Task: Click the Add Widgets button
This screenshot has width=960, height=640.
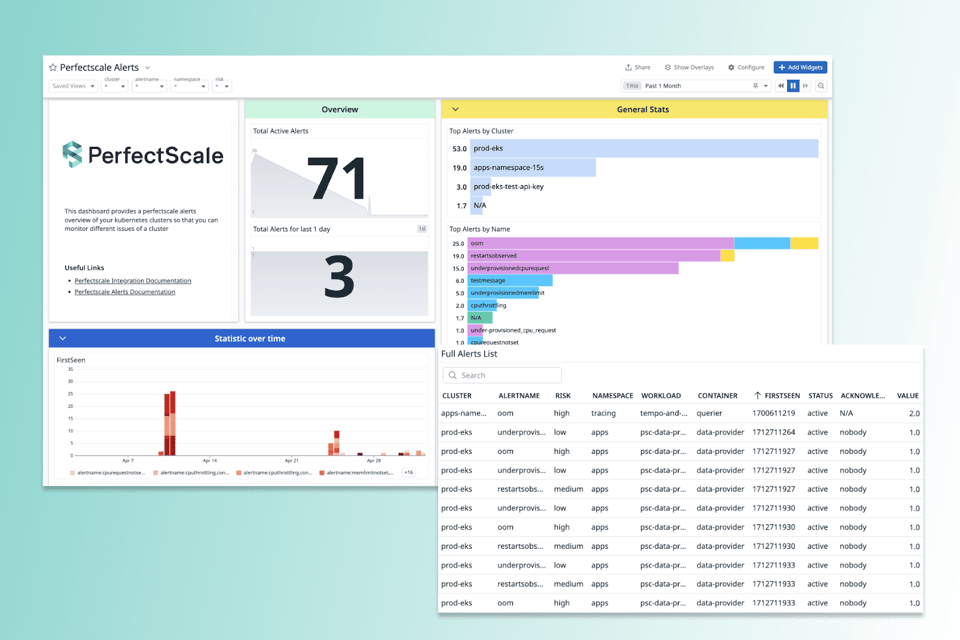Action: point(800,67)
